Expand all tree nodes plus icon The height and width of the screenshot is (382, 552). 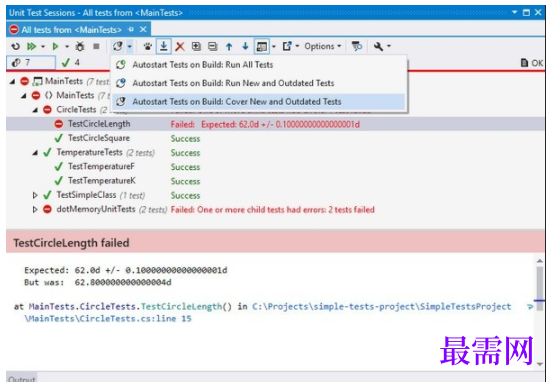196,46
